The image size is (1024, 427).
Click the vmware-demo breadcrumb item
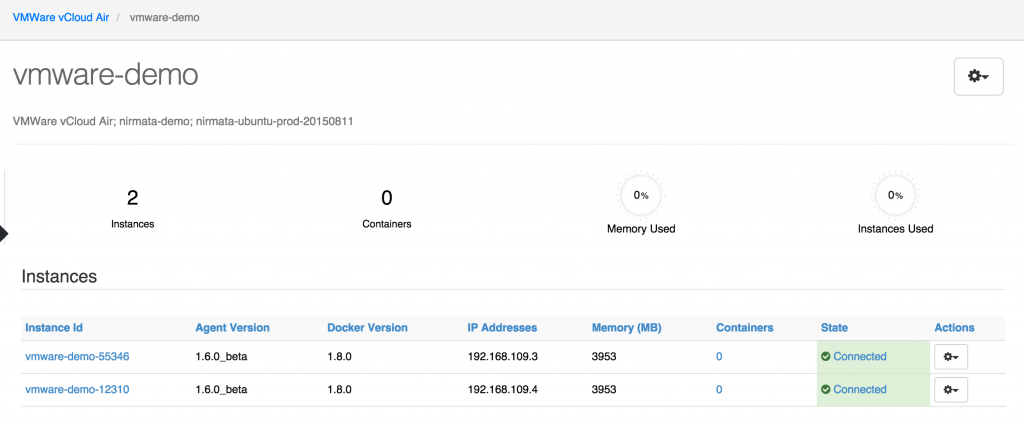click(x=165, y=18)
